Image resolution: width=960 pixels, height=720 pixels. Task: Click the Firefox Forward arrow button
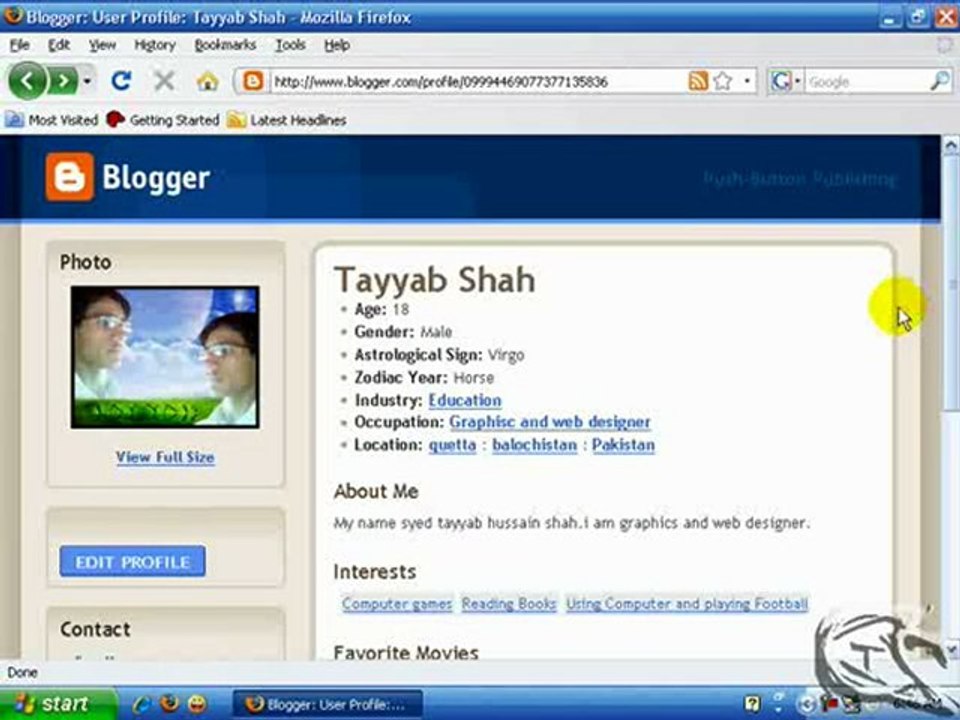pos(62,81)
